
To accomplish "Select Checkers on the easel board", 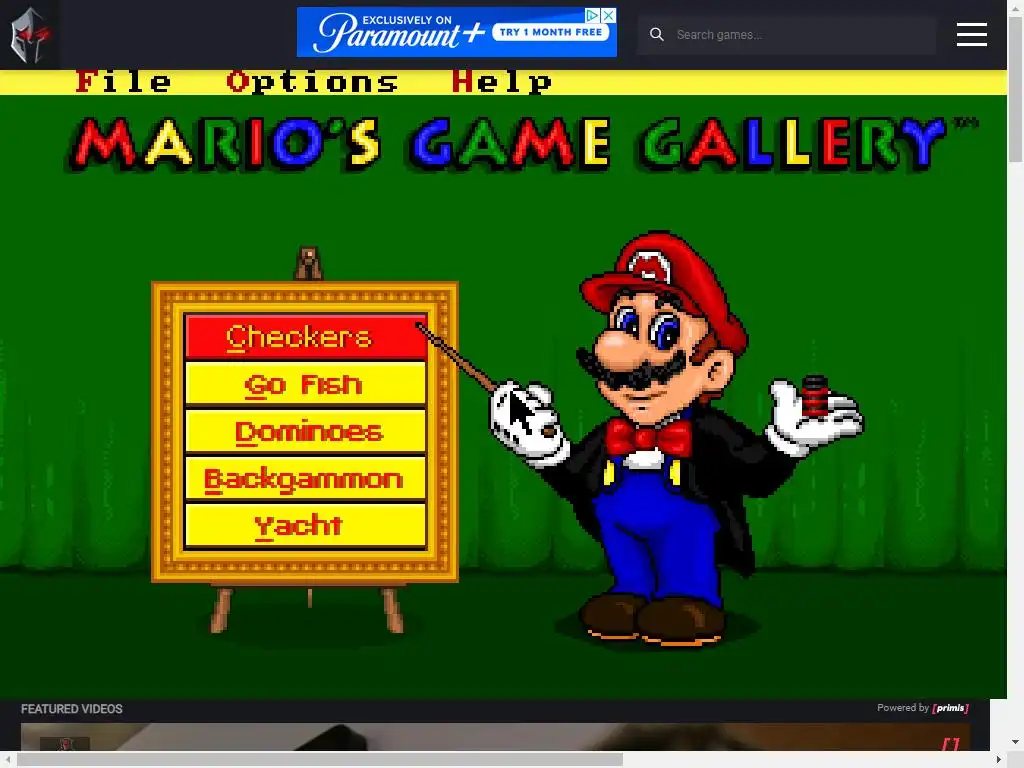I will pos(305,337).
